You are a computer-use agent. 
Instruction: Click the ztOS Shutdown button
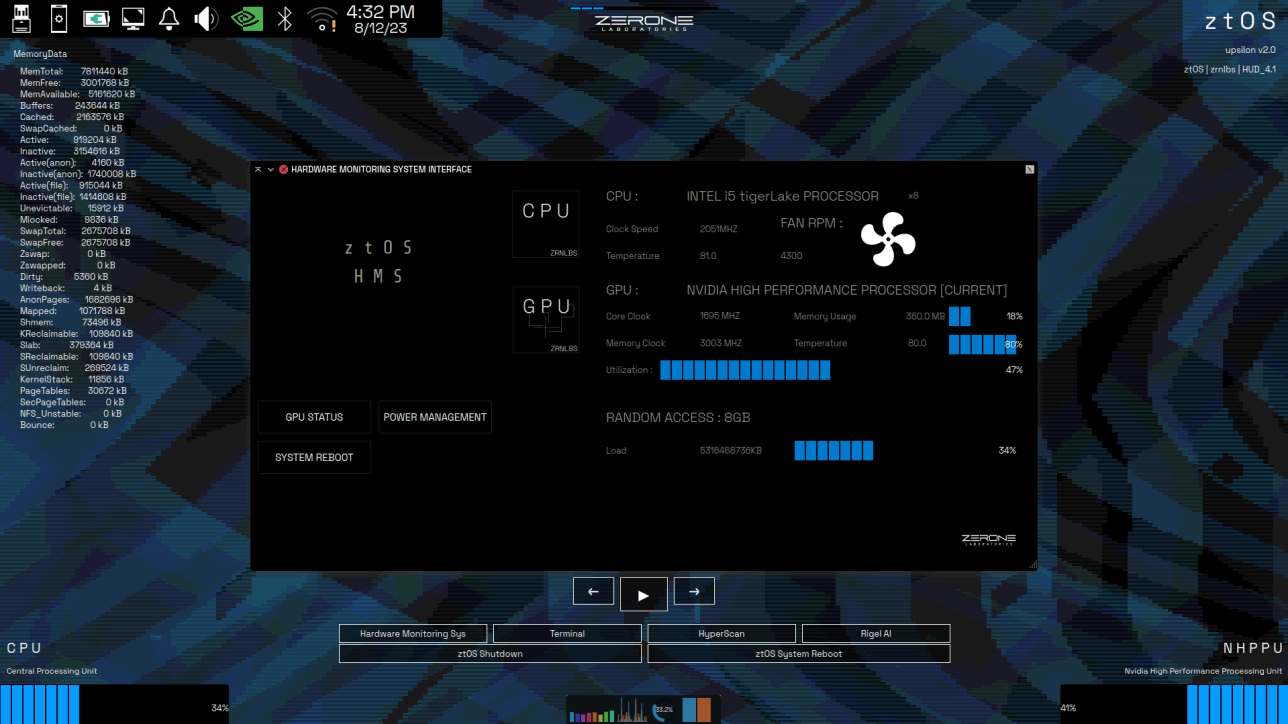pos(490,654)
